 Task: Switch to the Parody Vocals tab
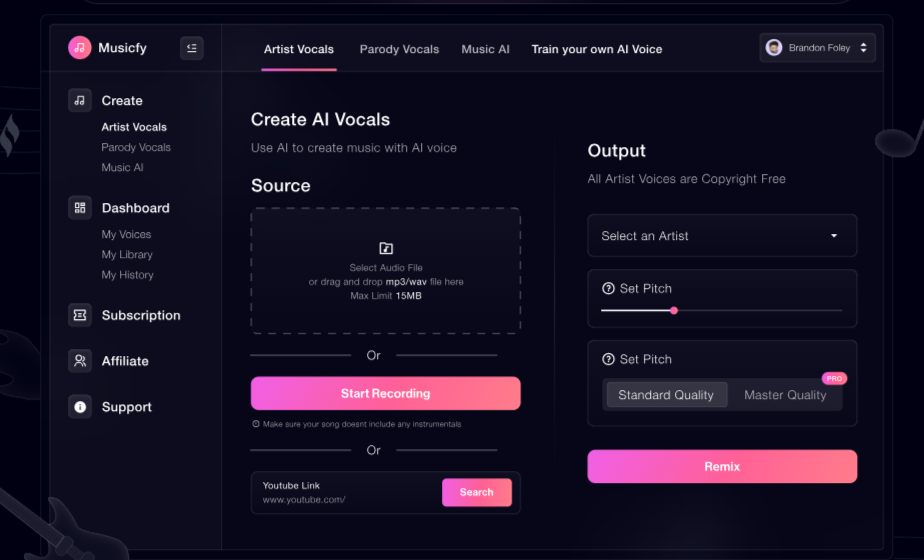[x=400, y=50]
